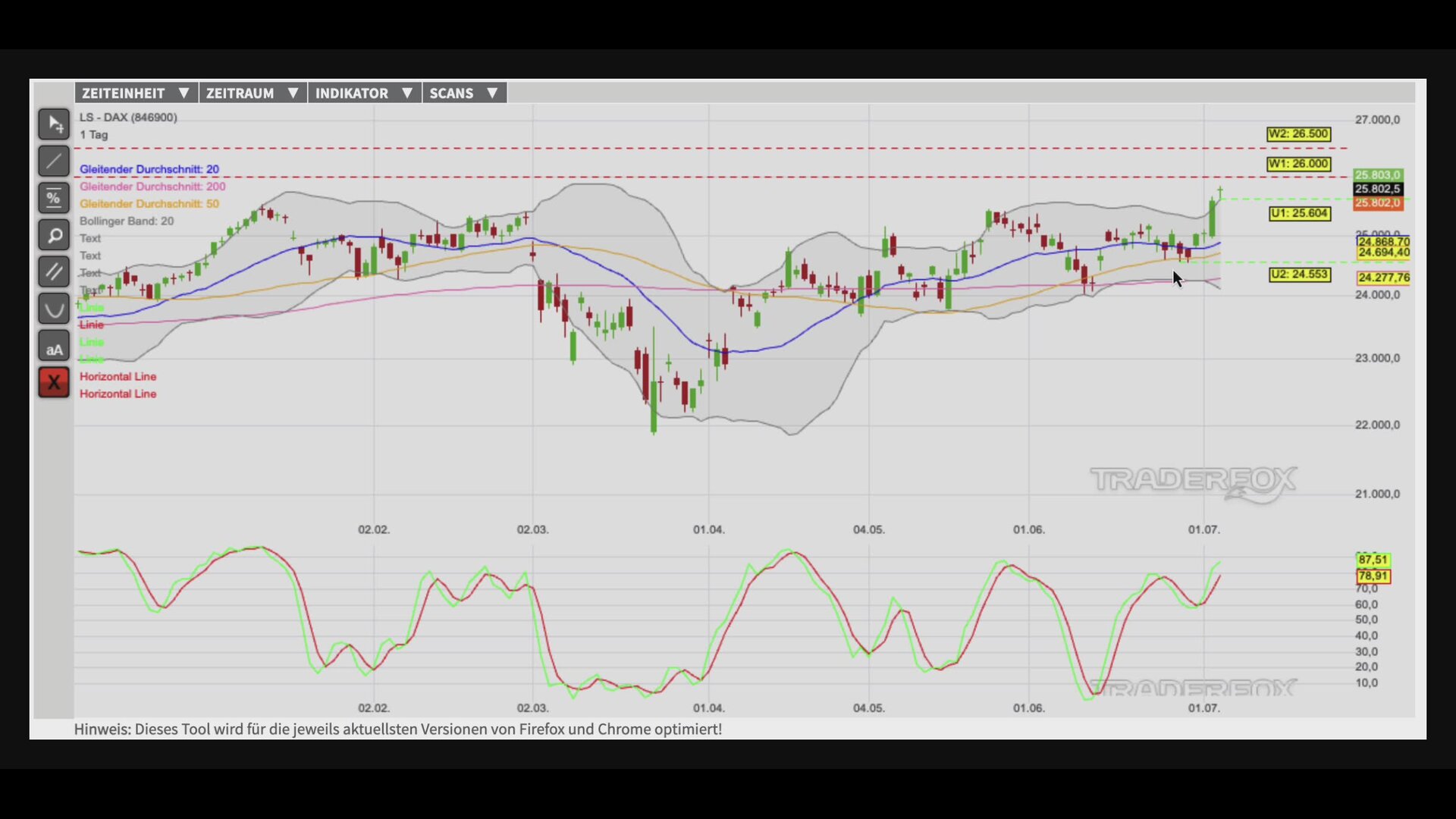The width and height of the screenshot is (1456, 819).
Task: Expand the ZEITRAUM dropdown arrow
Action: (292, 93)
